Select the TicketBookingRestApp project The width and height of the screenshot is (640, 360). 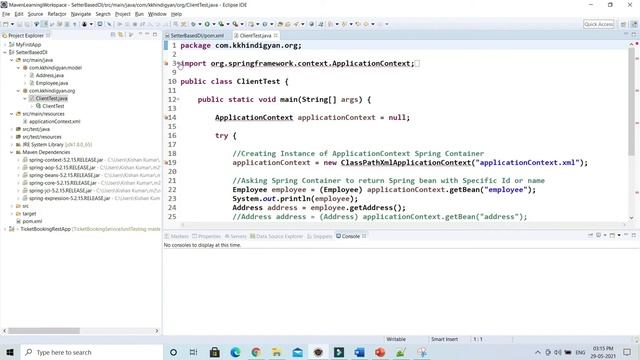tap(45, 229)
